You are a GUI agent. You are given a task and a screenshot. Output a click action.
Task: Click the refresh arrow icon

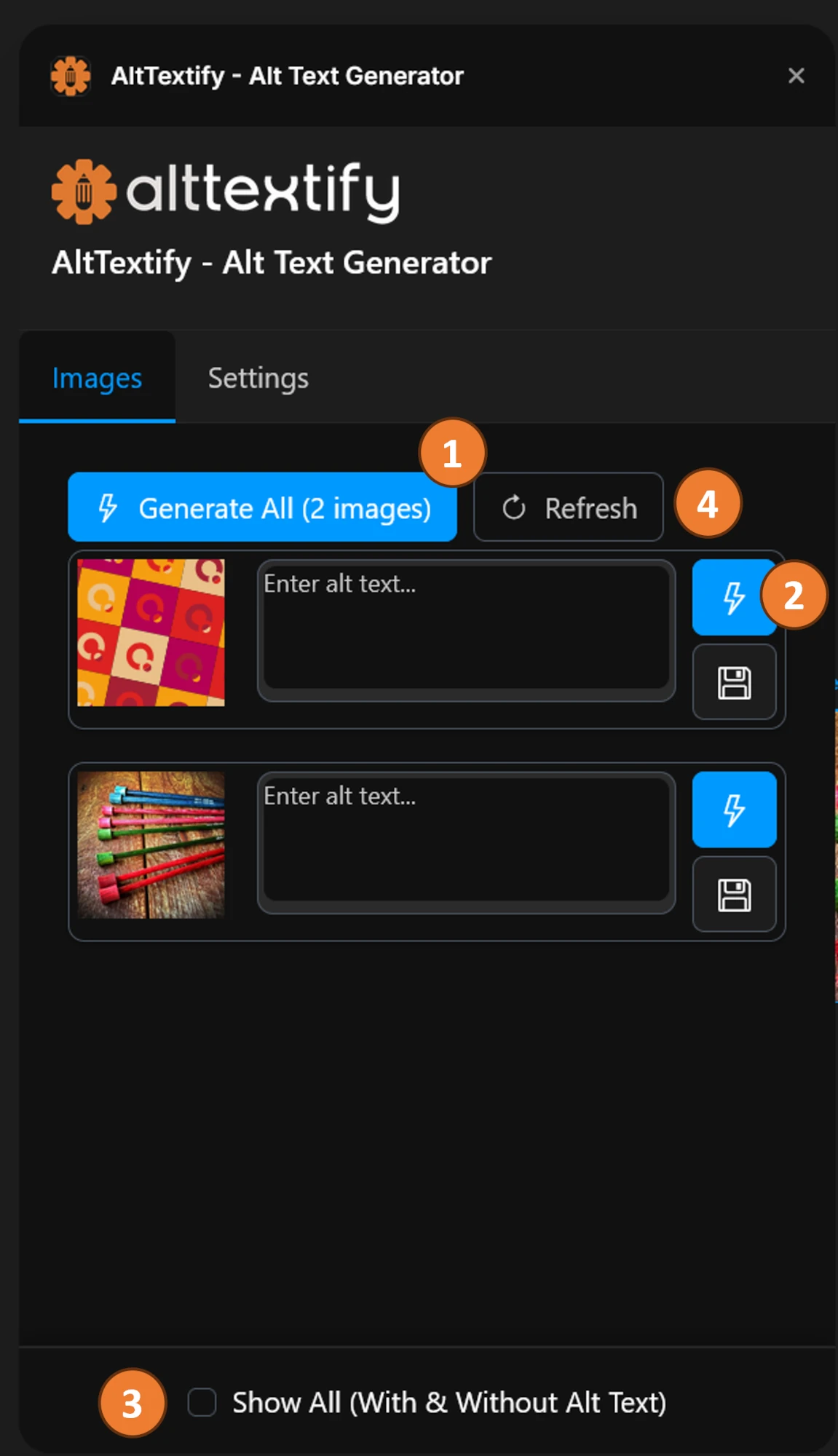coord(514,507)
